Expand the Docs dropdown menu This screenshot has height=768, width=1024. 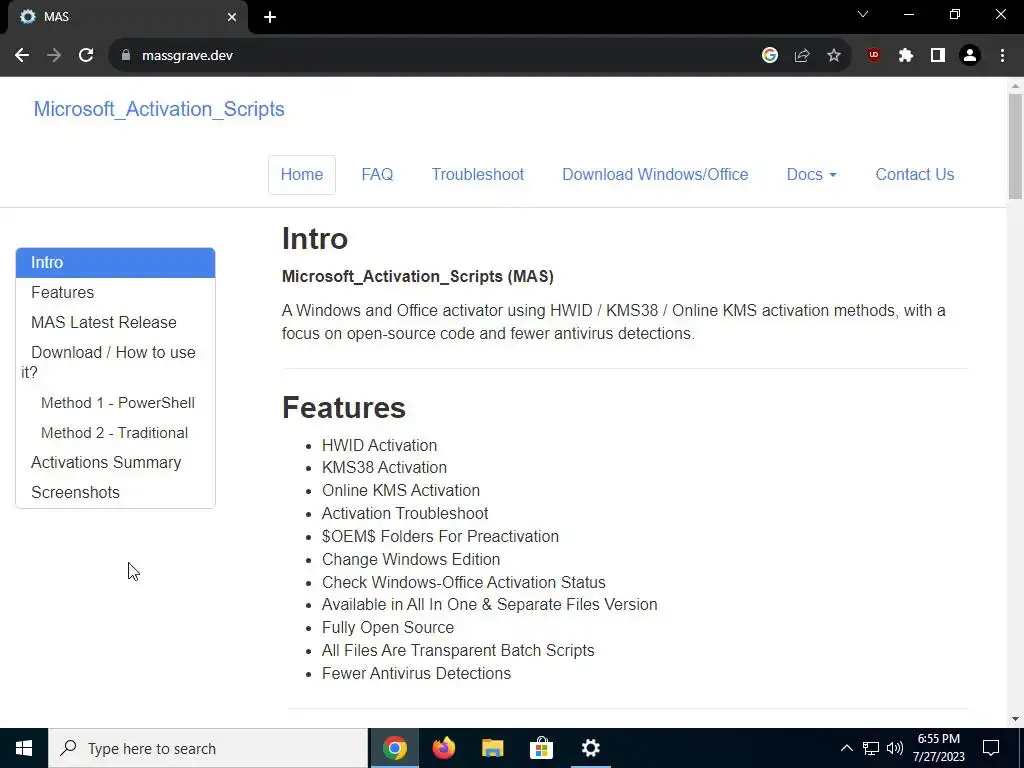point(811,174)
